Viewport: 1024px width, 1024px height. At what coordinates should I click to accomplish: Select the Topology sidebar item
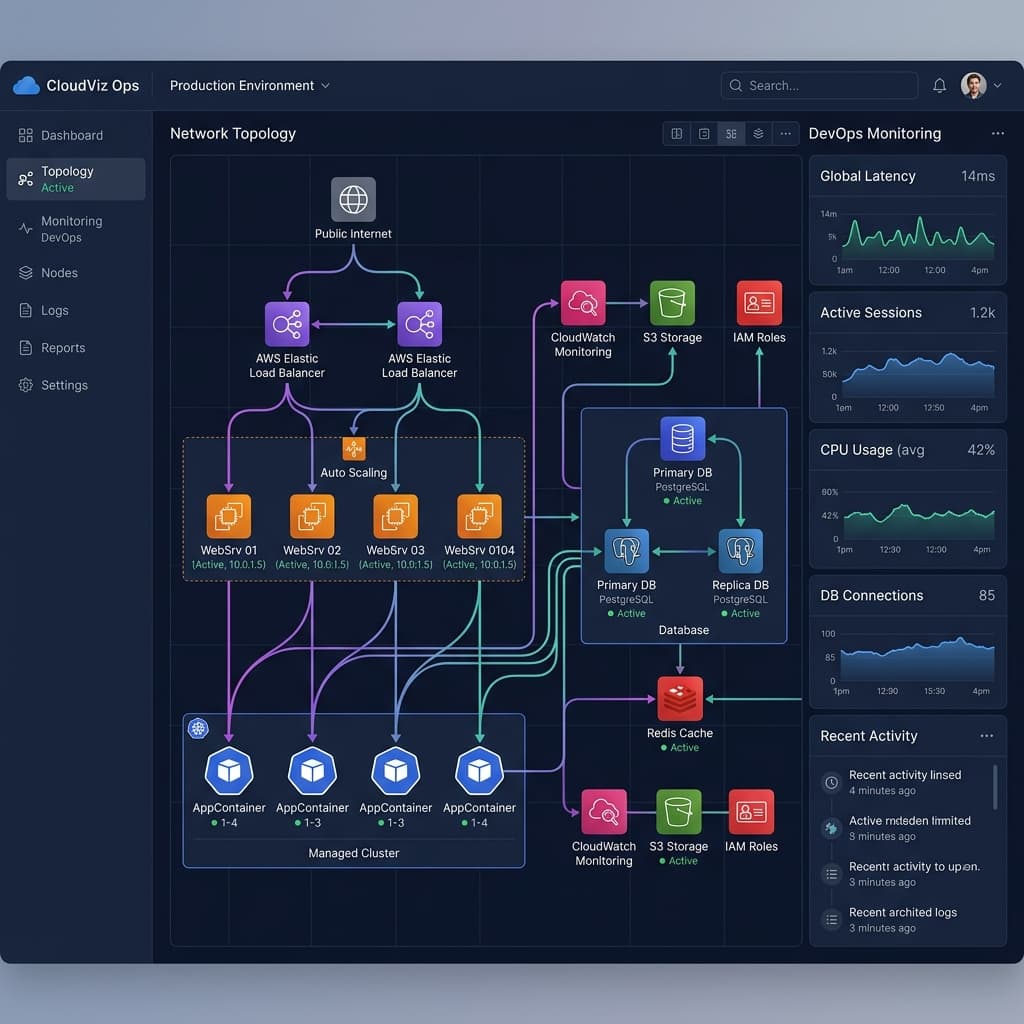pos(76,179)
